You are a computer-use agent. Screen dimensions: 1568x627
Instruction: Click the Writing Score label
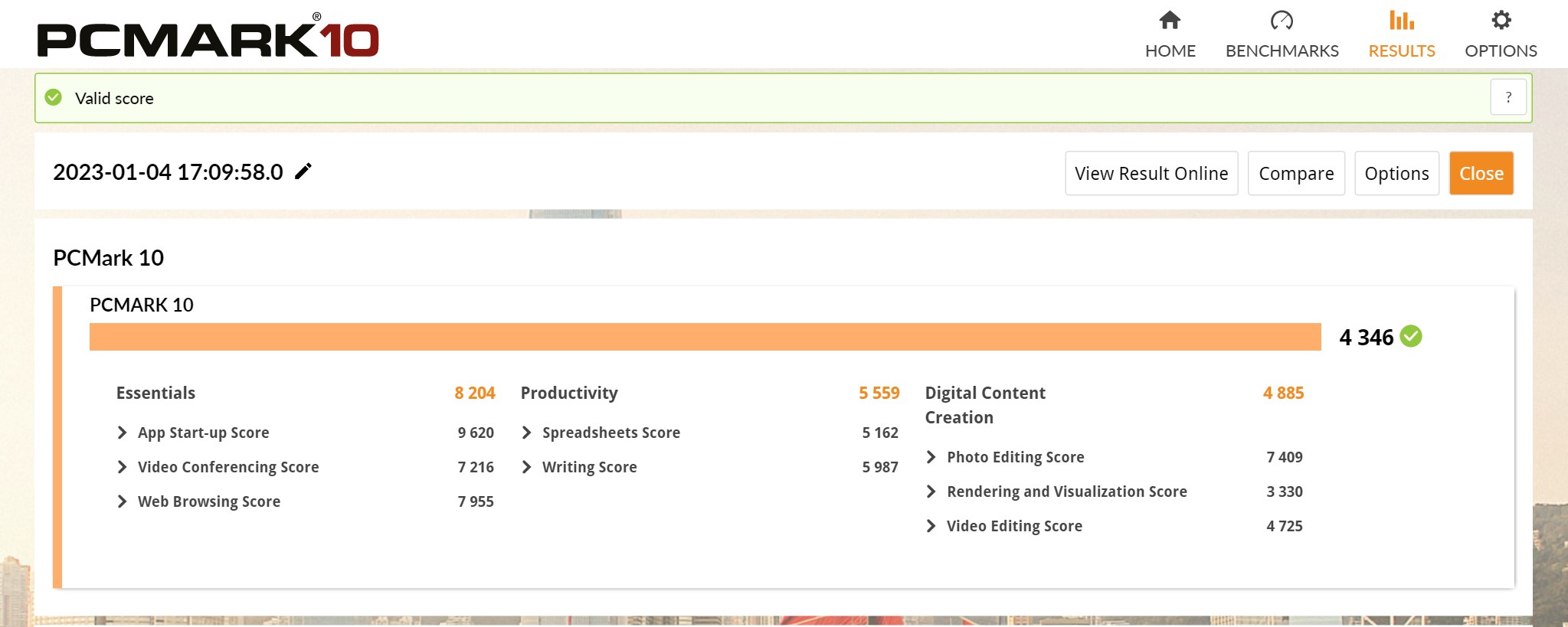click(590, 467)
